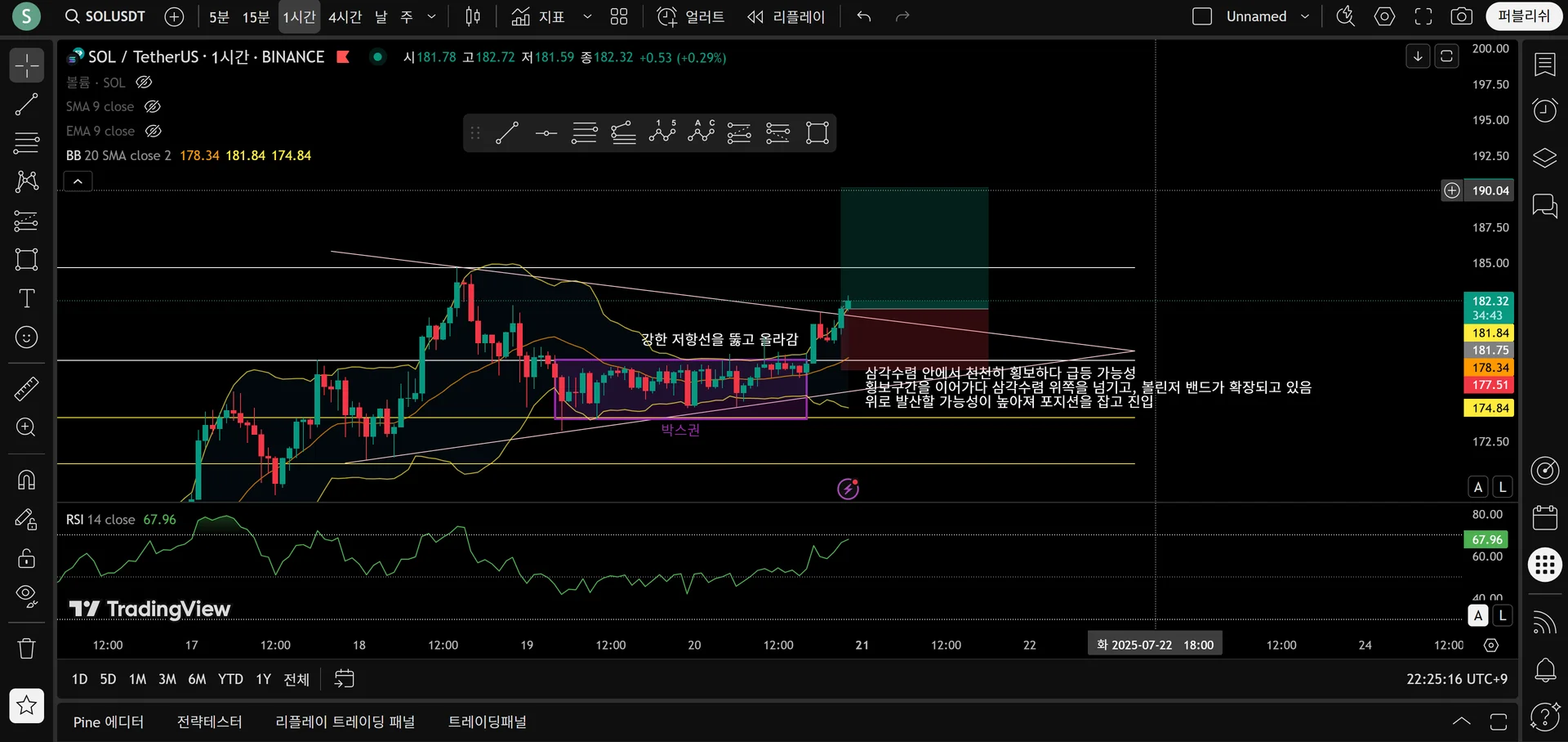The height and width of the screenshot is (742, 1568).
Task: Collapse the indicator legend chevron
Action: [78, 181]
